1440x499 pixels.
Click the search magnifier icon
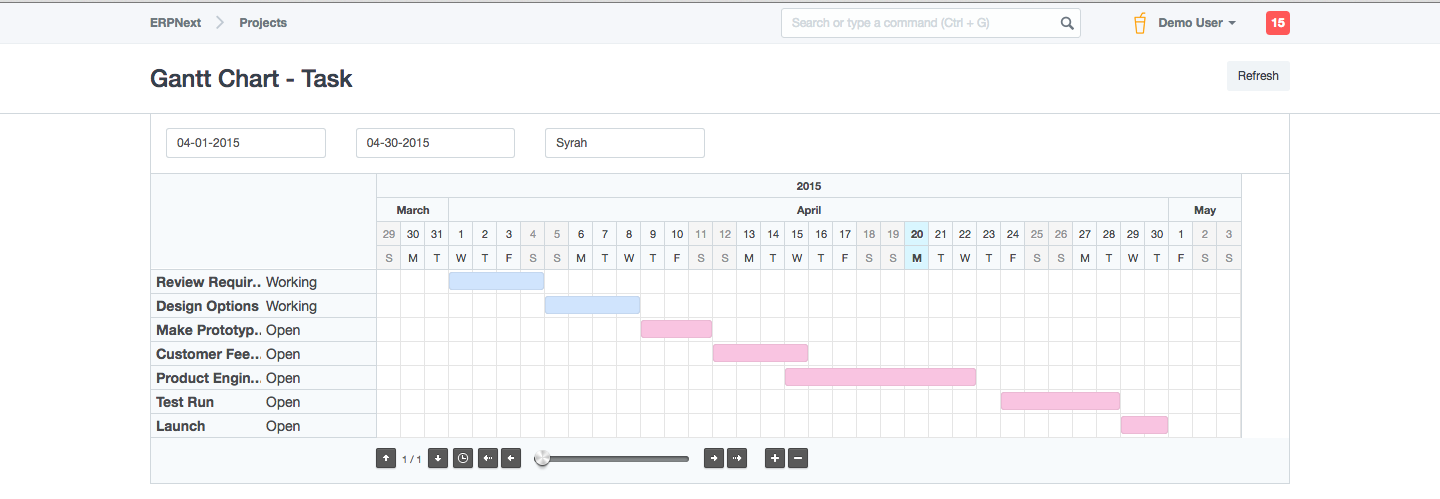[x=1067, y=23]
